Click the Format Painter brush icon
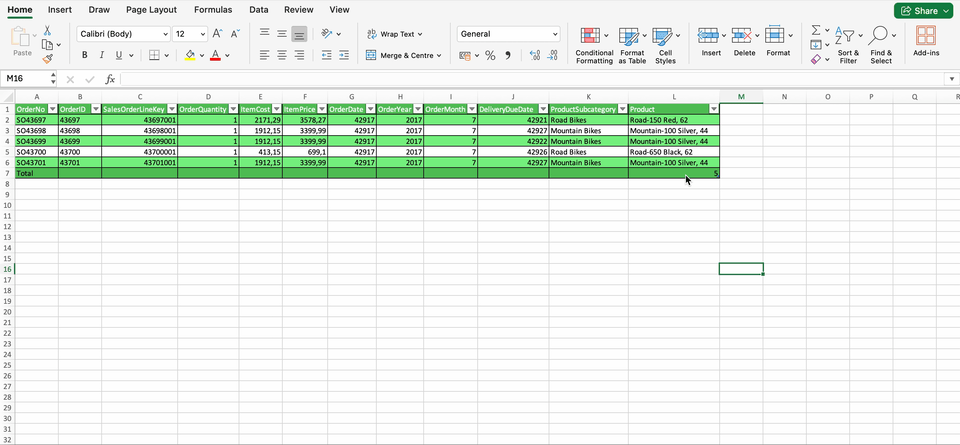Viewport: 960px width, 445px height. coord(47,59)
